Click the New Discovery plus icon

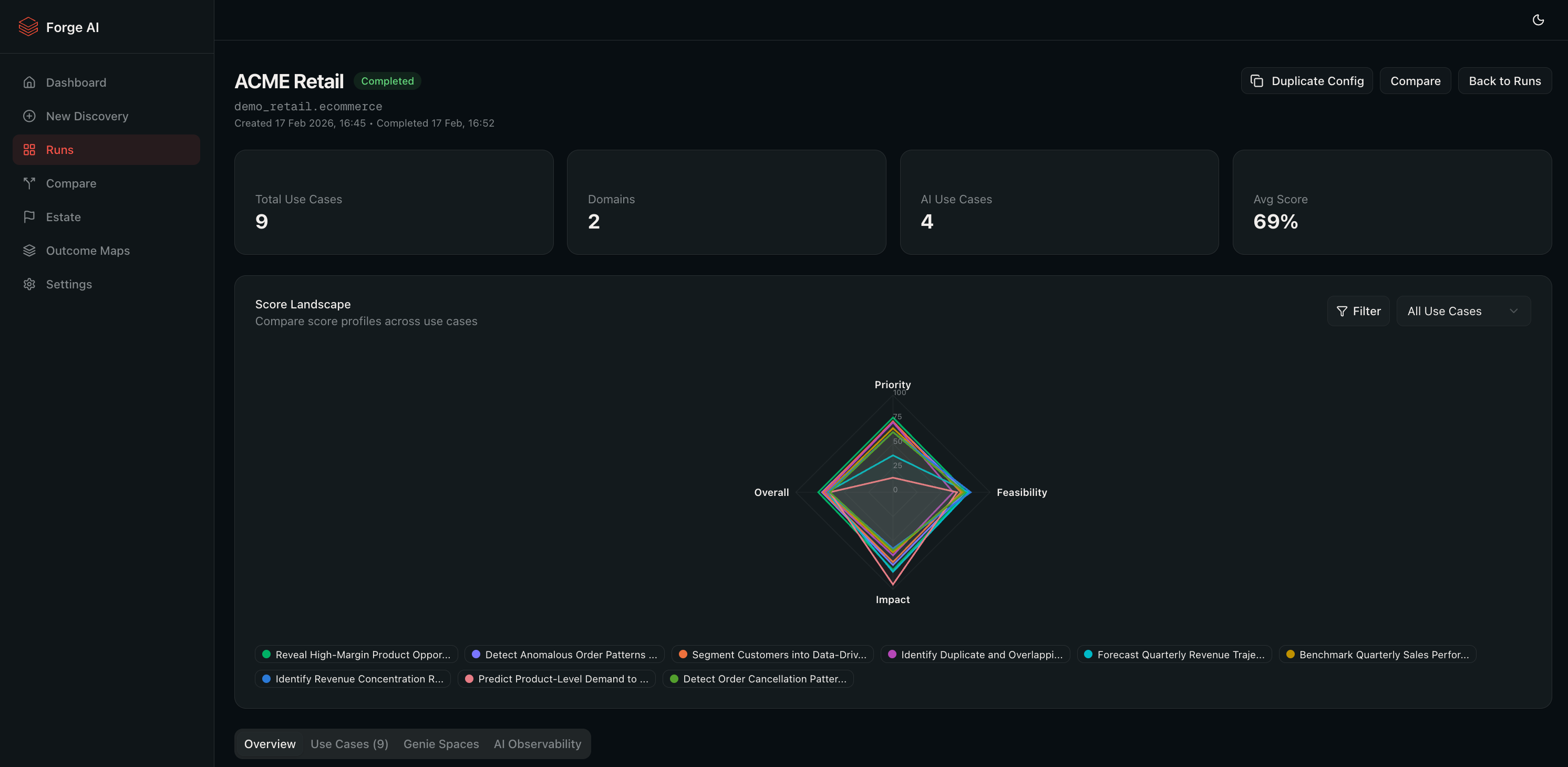pos(29,116)
